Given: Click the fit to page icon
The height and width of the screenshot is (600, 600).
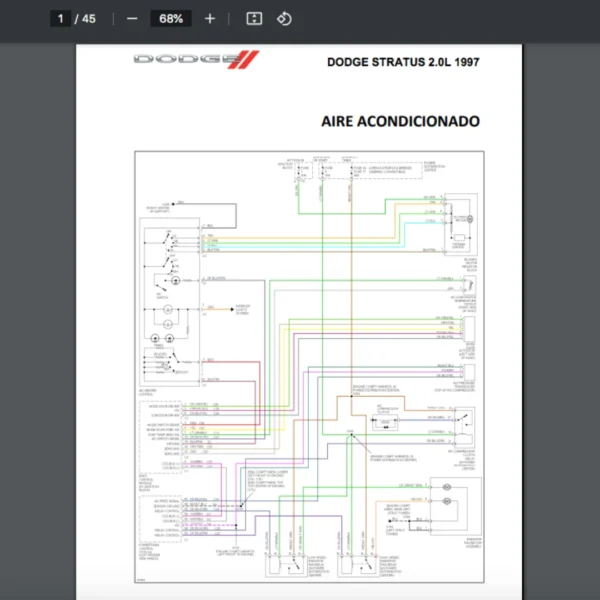Looking at the screenshot, I should [254, 19].
